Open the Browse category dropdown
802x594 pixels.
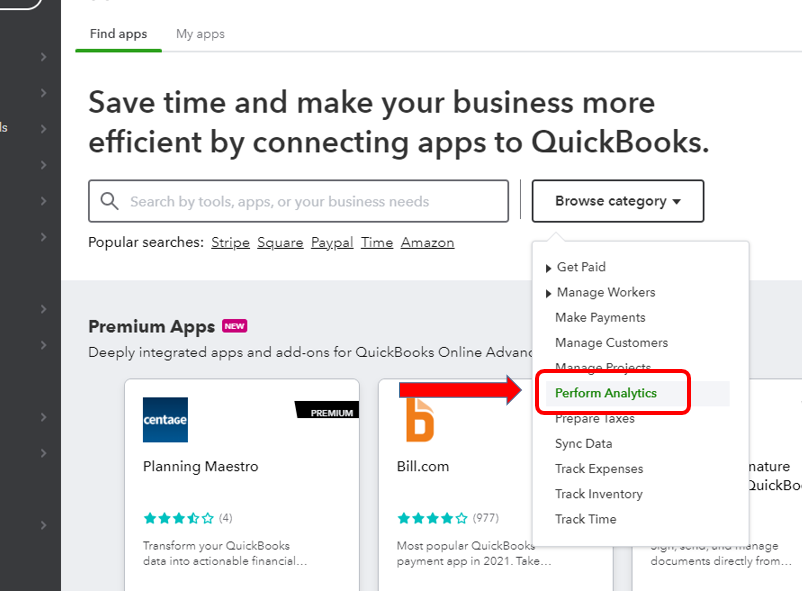click(x=617, y=201)
